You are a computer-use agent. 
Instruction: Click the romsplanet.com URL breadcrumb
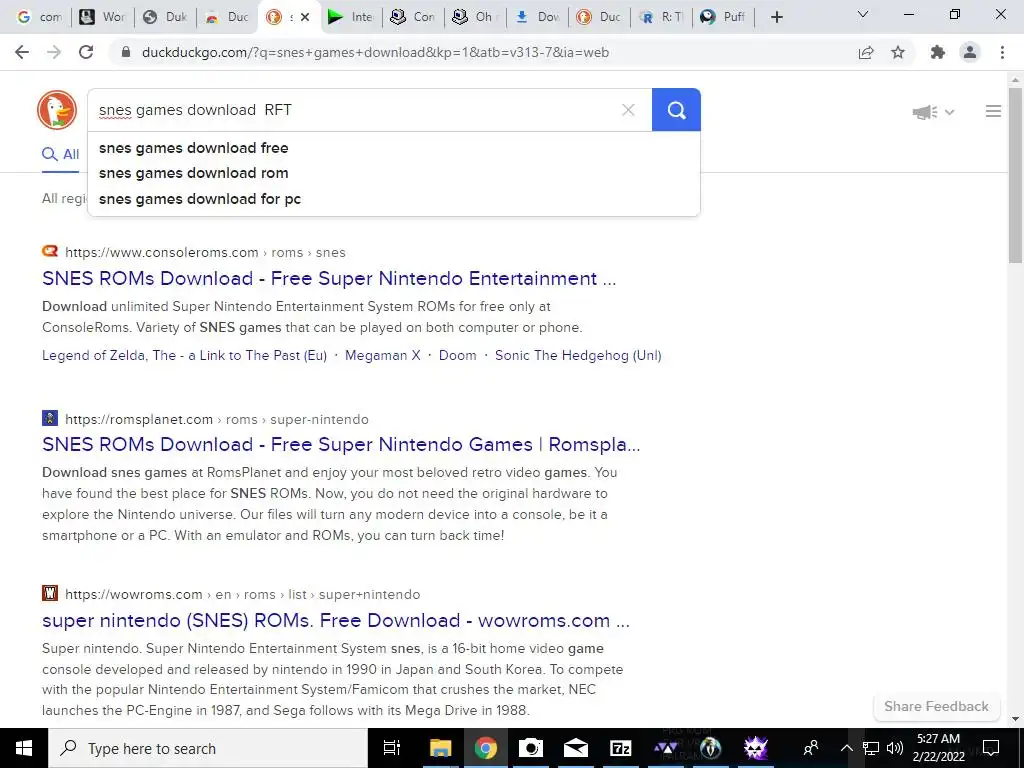click(217, 419)
